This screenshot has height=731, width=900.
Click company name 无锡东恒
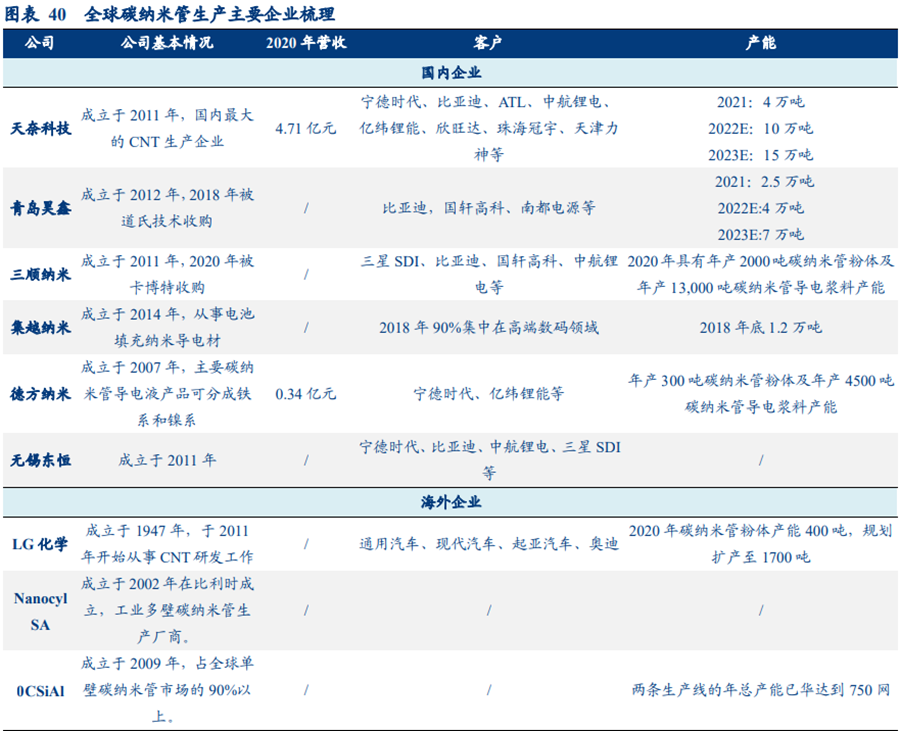[41, 460]
